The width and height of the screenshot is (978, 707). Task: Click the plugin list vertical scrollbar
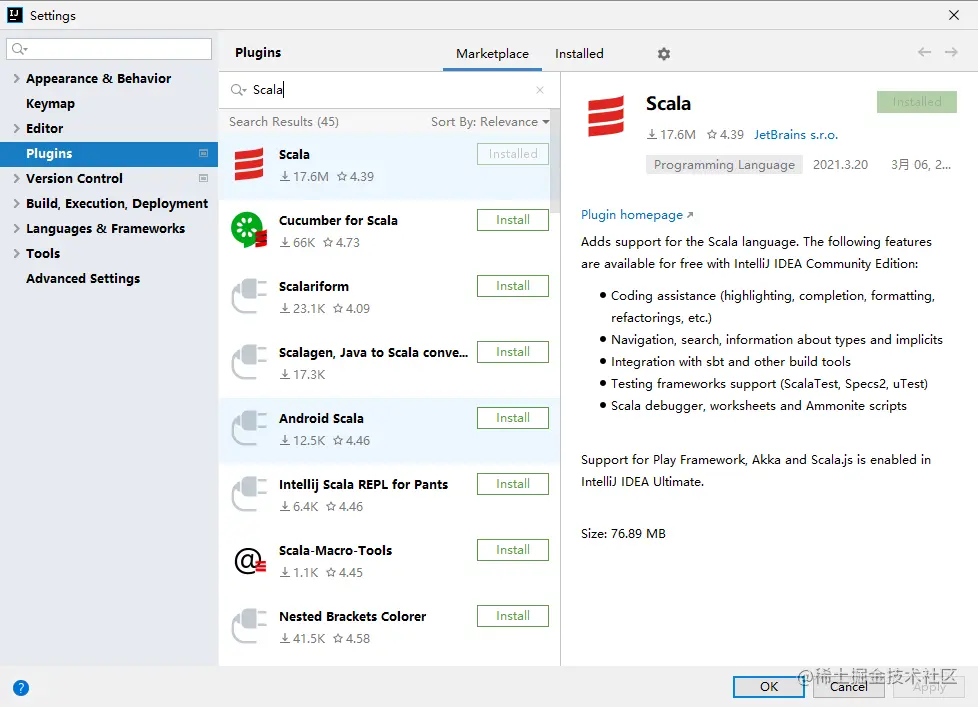[555, 161]
